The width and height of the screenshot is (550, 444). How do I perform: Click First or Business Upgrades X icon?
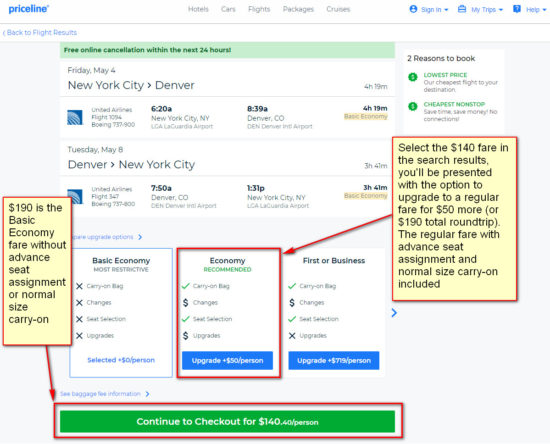click(x=292, y=336)
